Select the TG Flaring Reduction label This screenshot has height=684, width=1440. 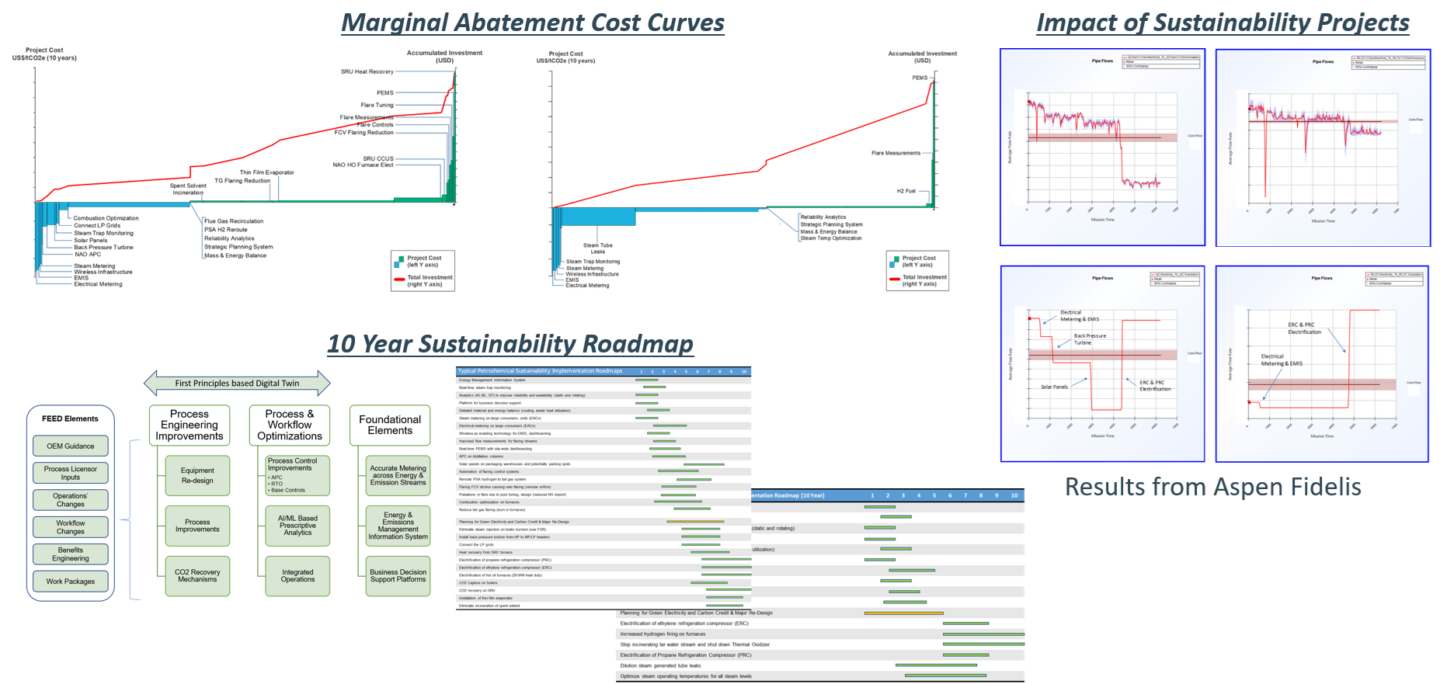click(243, 182)
